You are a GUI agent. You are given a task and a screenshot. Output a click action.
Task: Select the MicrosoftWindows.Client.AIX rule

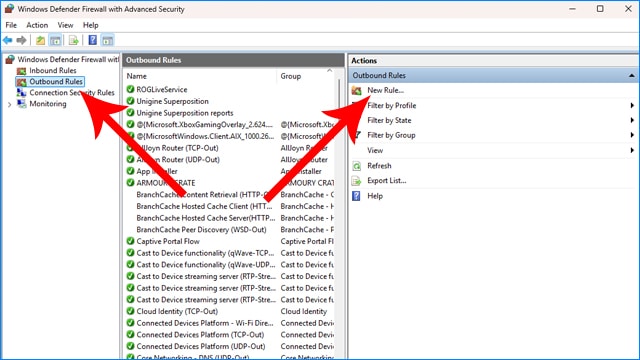click(205, 136)
